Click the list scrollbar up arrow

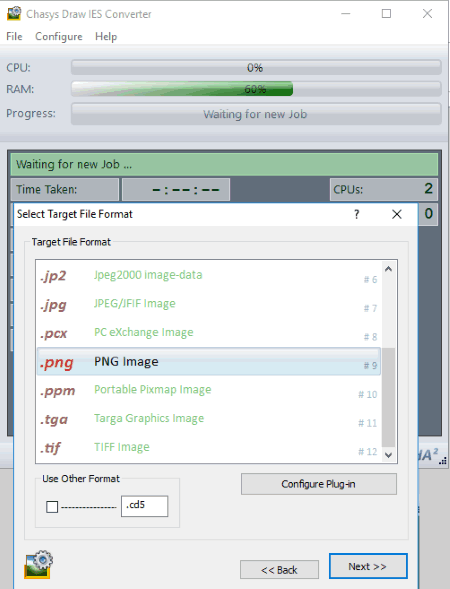click(388, 269)
